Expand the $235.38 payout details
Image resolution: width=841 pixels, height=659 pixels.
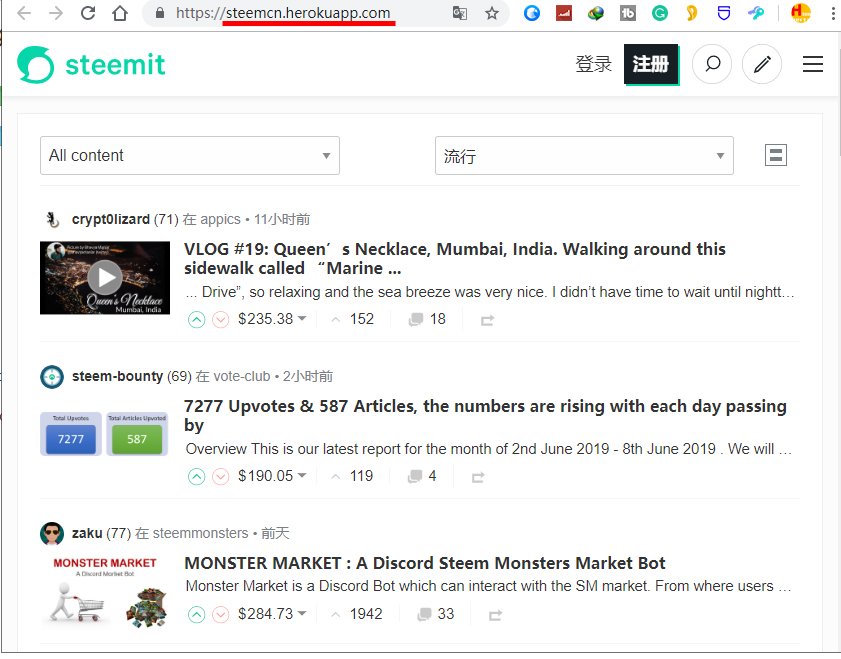tap(272, 319)
